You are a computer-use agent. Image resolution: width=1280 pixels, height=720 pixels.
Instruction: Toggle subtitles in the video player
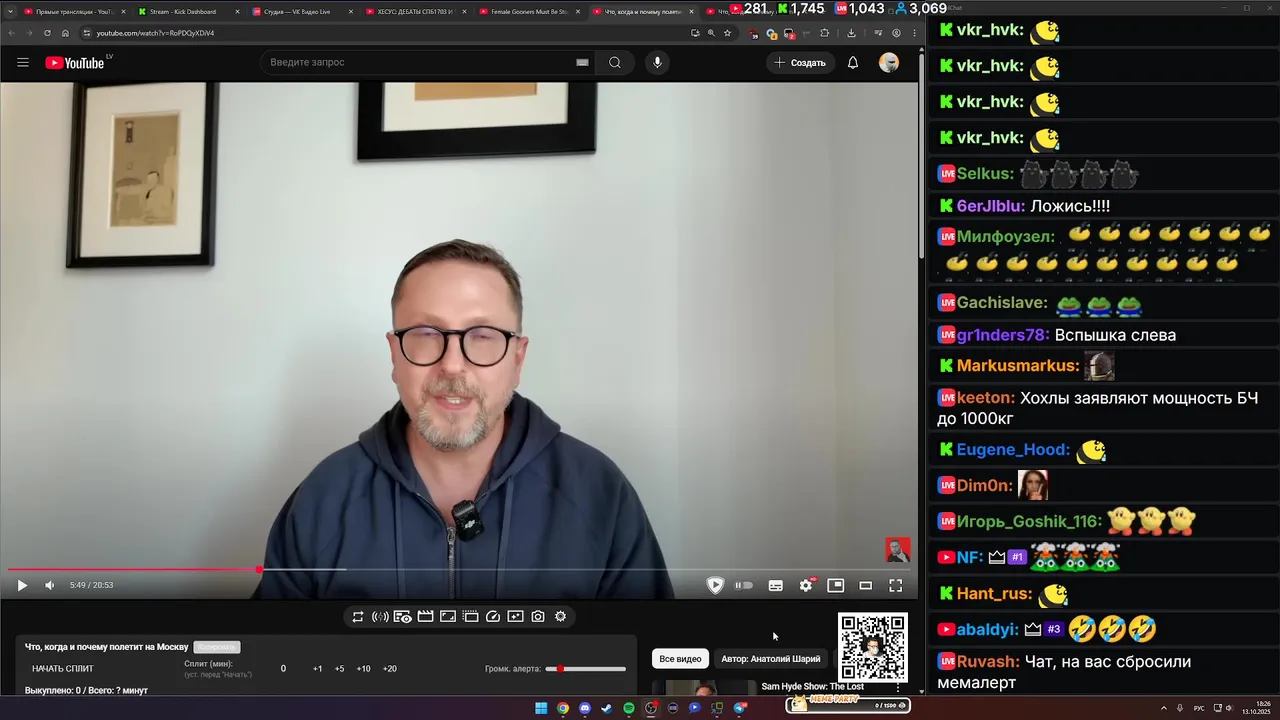pyautogui.click(x=775, y=585)
